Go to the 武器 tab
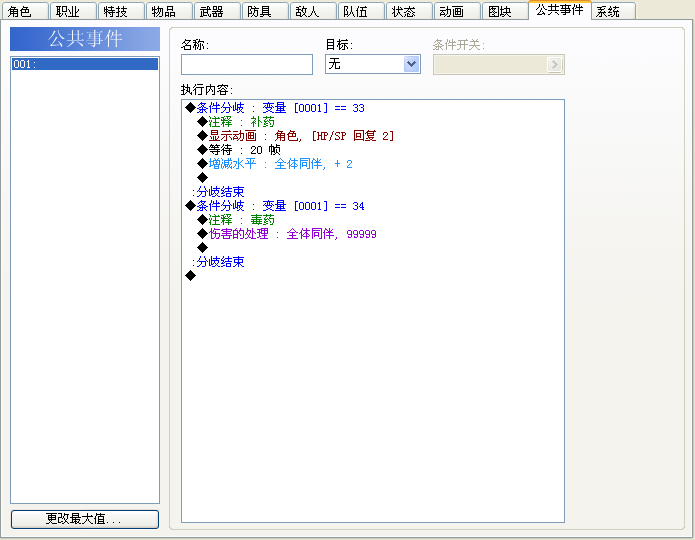Screen dimensions: 695x540 pyautogui.click(x=217, y=11)
